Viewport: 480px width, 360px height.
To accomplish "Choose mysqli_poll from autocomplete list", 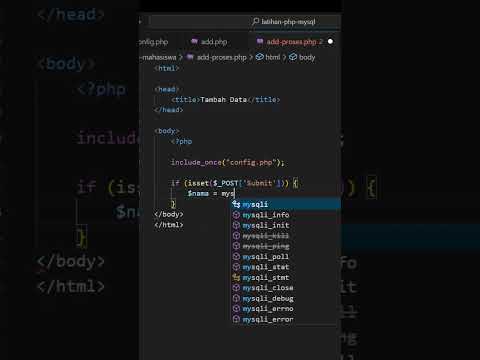I will coord(286,257).
